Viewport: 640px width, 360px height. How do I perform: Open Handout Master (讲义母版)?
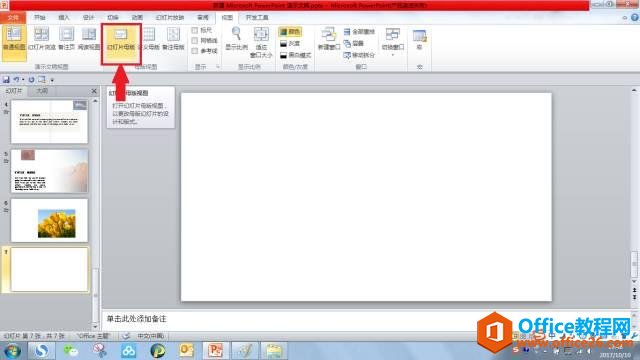coord(150,40)
